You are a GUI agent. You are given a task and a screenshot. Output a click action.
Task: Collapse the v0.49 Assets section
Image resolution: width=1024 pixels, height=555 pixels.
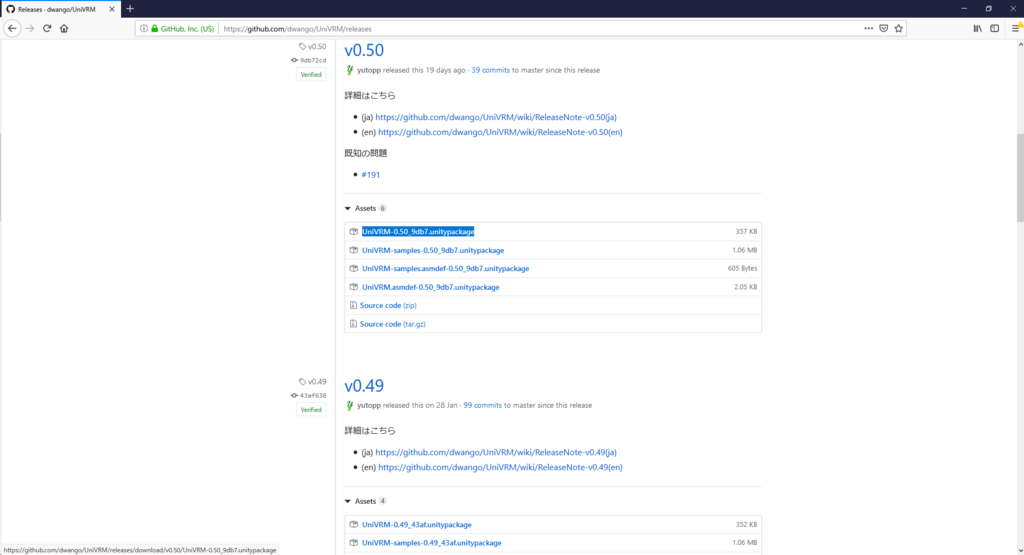point(365,501)
